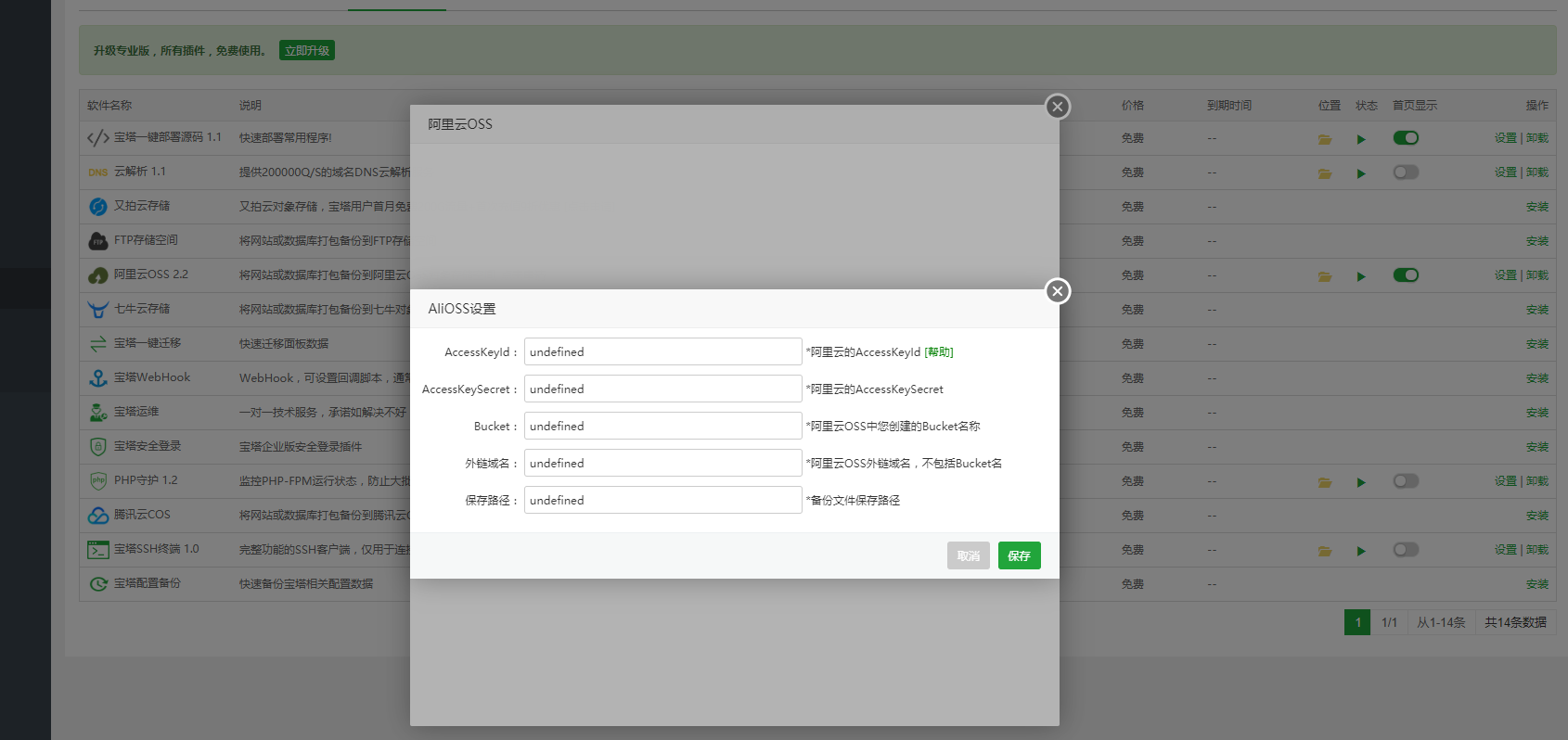Click 卸载 for 宝塔SSH终端 1.0
The image size is (1568, 740).
[x=1537, y=550]
